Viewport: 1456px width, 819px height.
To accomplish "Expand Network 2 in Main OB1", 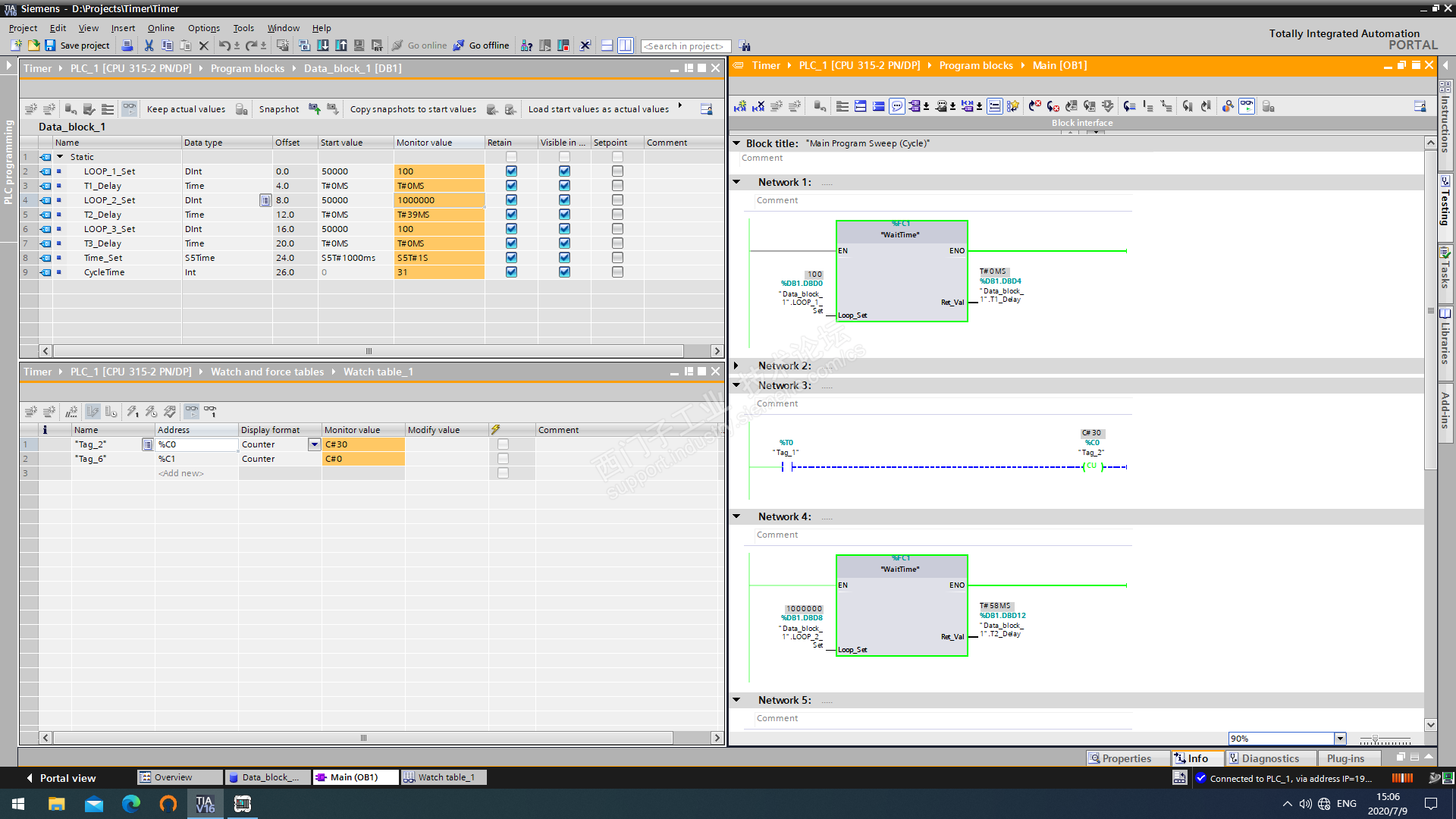I will tap(736, 366).
